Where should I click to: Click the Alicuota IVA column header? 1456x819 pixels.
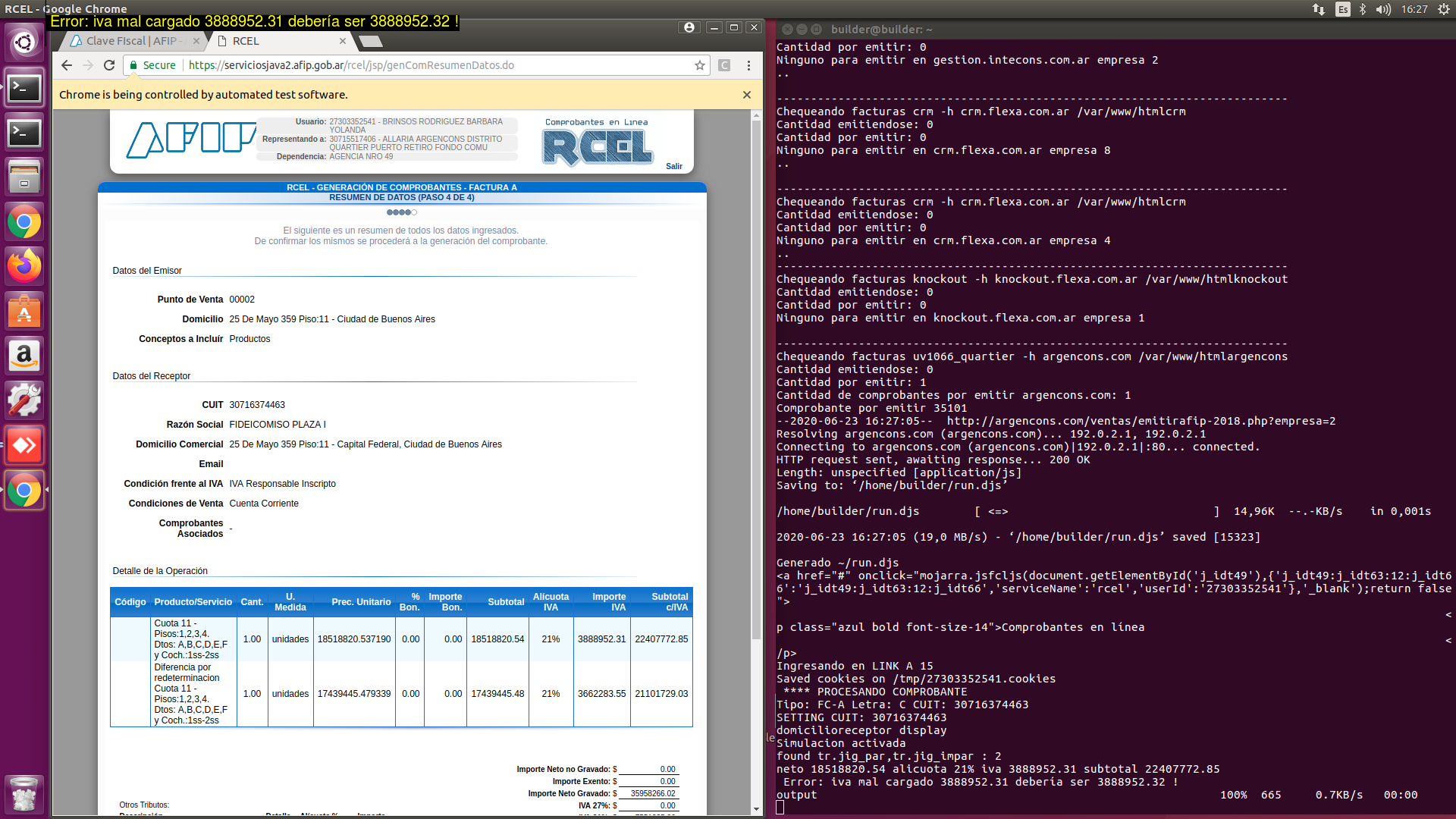pos(551,602)
